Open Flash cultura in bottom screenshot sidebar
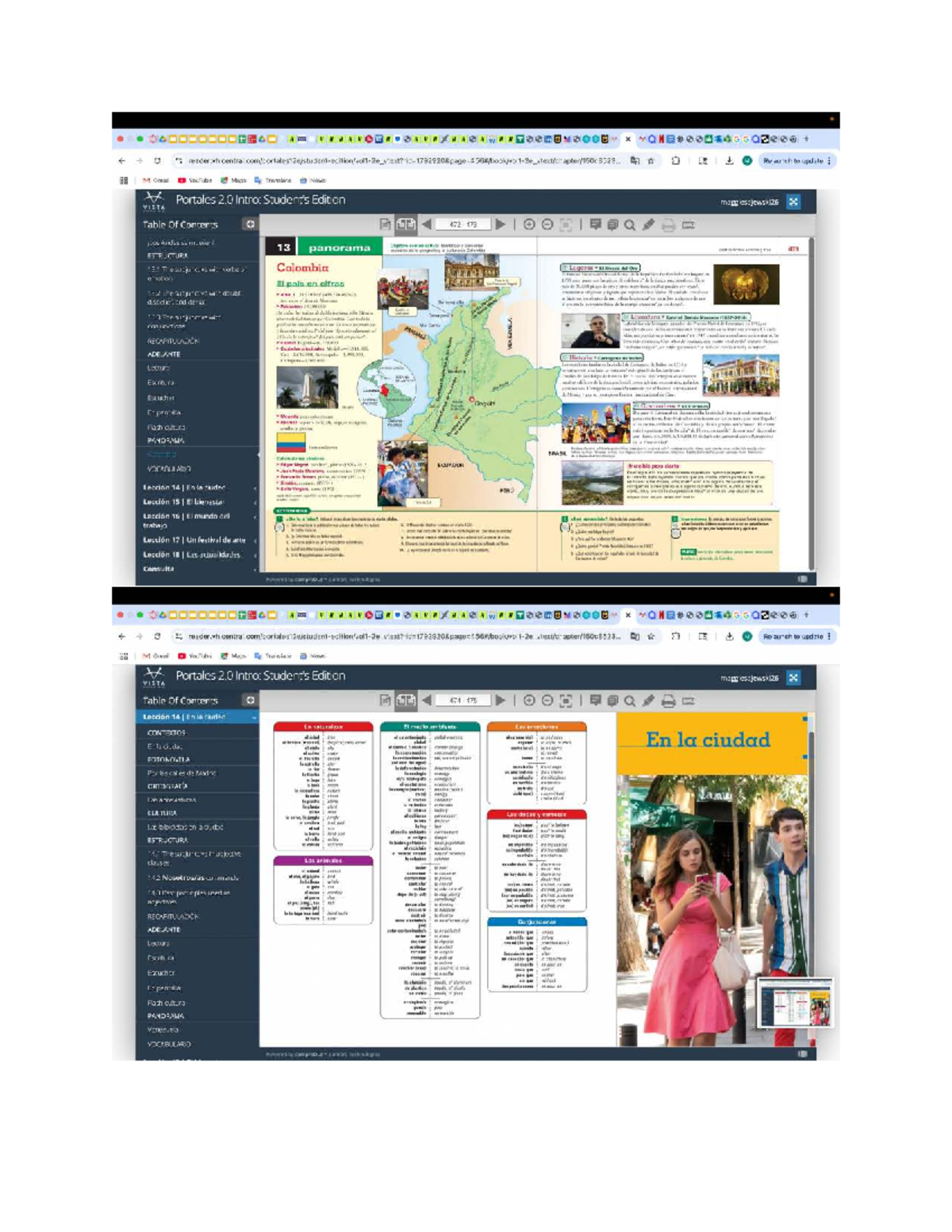This screenshot has width=952, height=1232. click(x=165, y=1003)
